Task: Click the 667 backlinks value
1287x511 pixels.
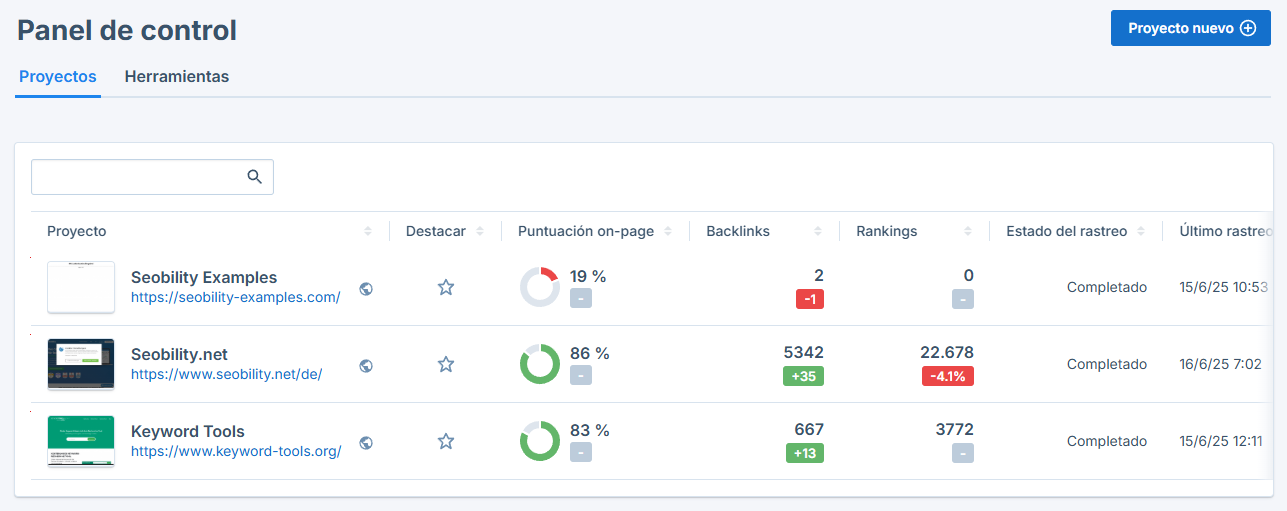Action: 809,429
